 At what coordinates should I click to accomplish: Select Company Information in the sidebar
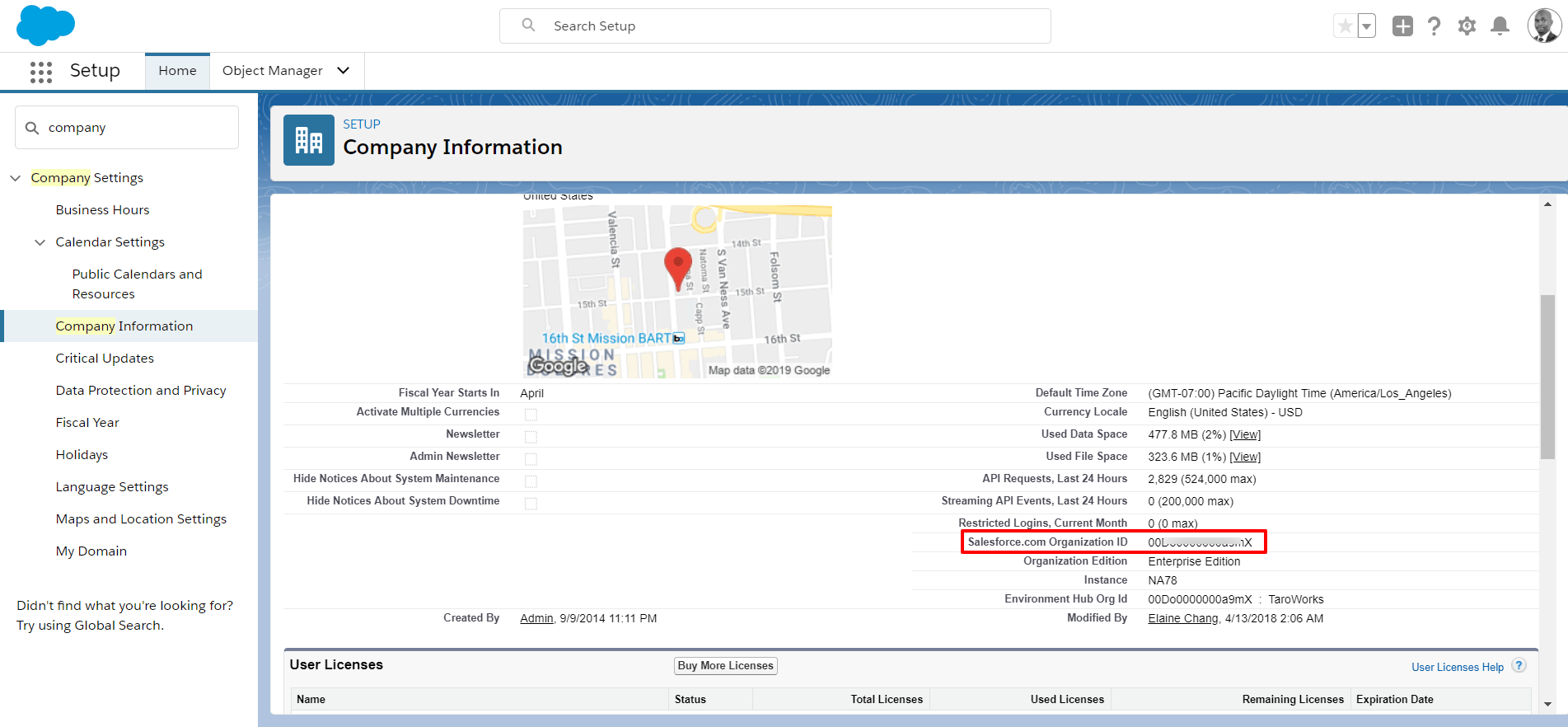pos(124,326)
